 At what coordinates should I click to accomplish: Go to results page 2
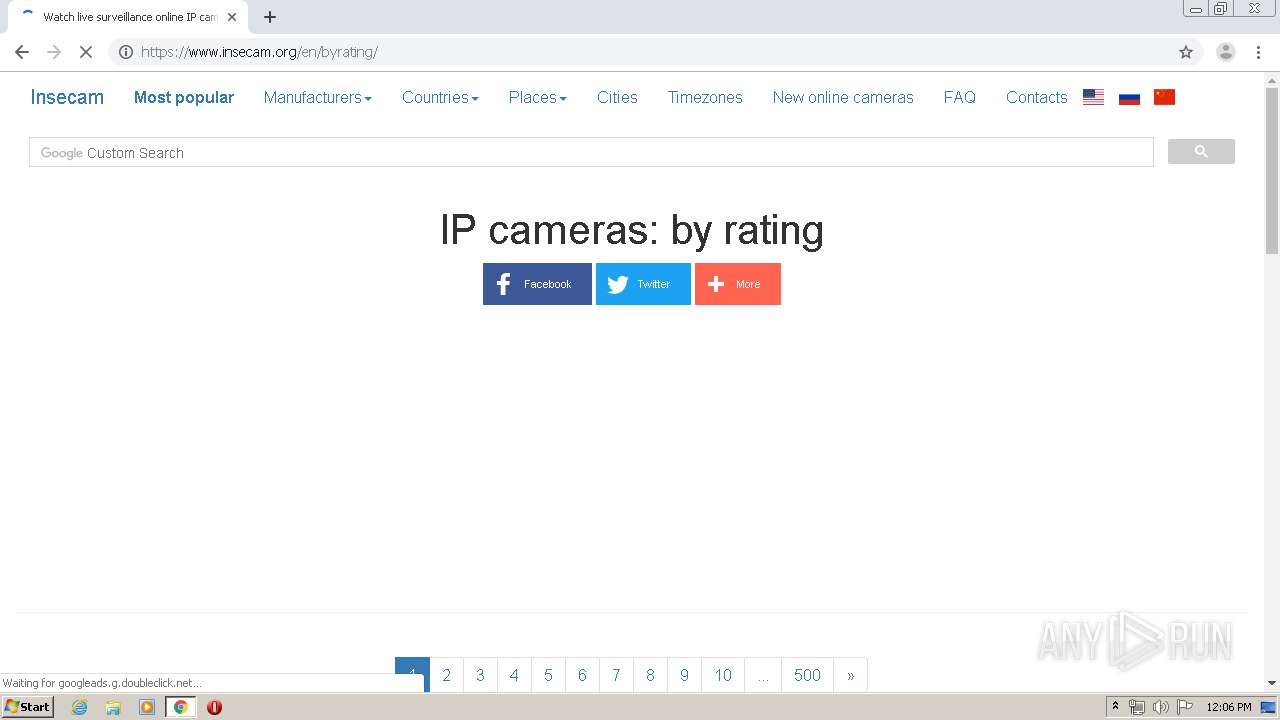pyautogui.click(x=446, y=675)
